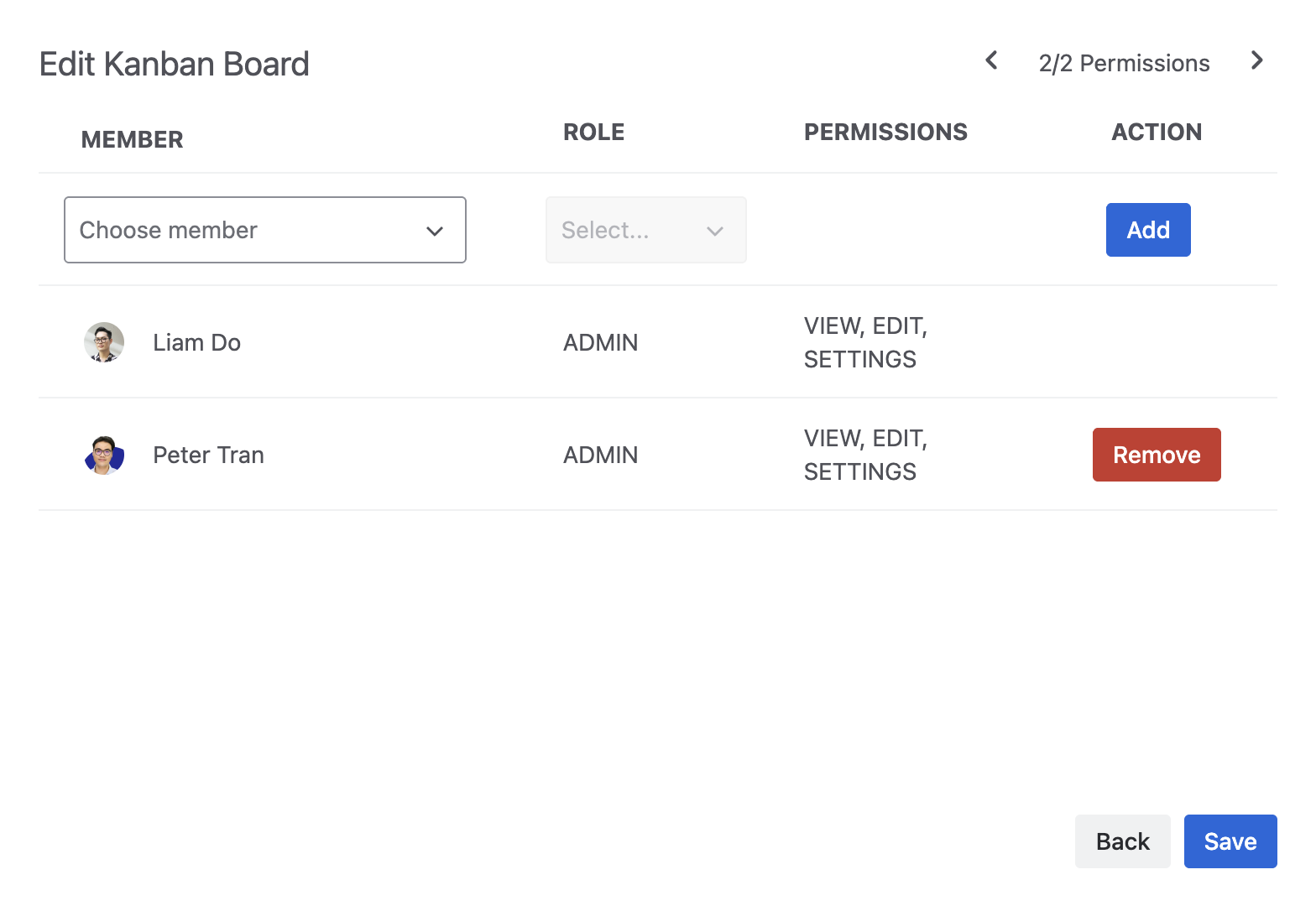
Task: Click the ACTION column header
Action: (x=1156, y=132)
